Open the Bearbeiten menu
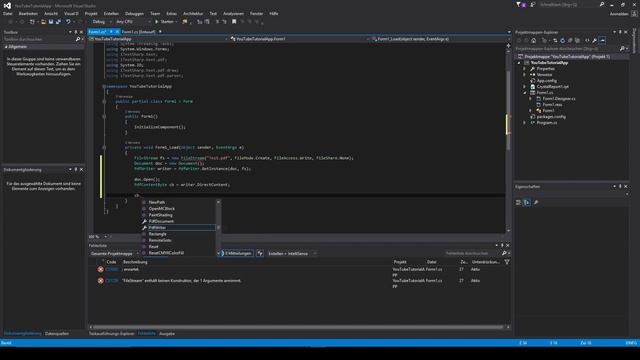This screenshot has width=640, height=360. (x=28, y=13)
